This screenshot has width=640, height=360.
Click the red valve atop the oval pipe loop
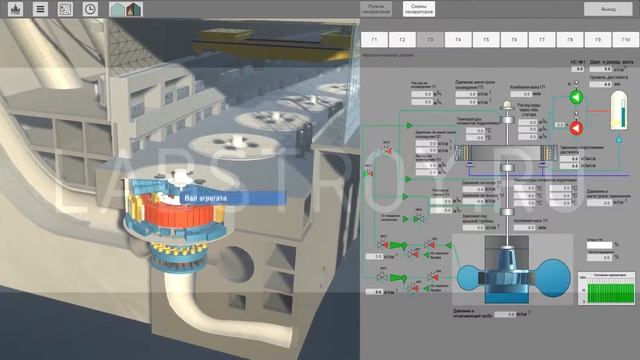(x=387, y=150)
